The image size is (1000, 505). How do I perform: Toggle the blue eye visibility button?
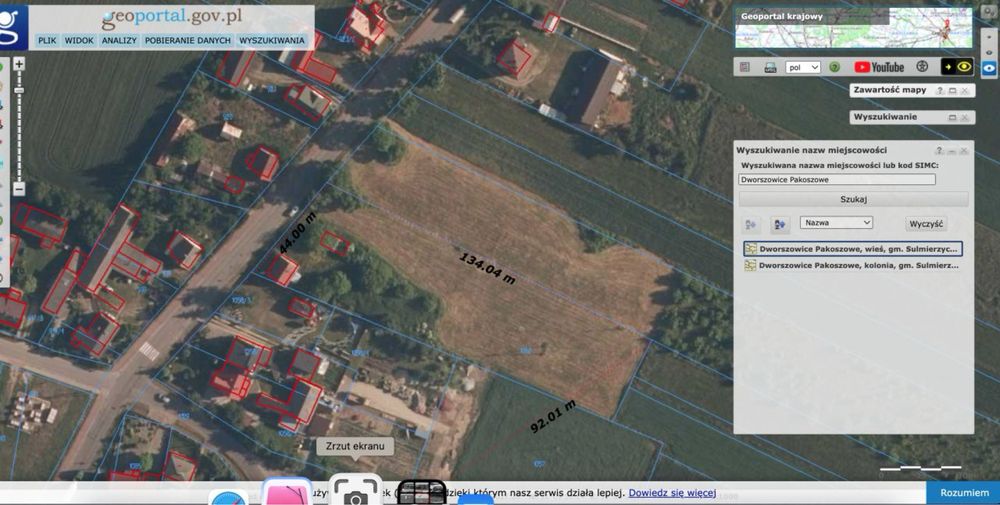[x=990, y=66]
